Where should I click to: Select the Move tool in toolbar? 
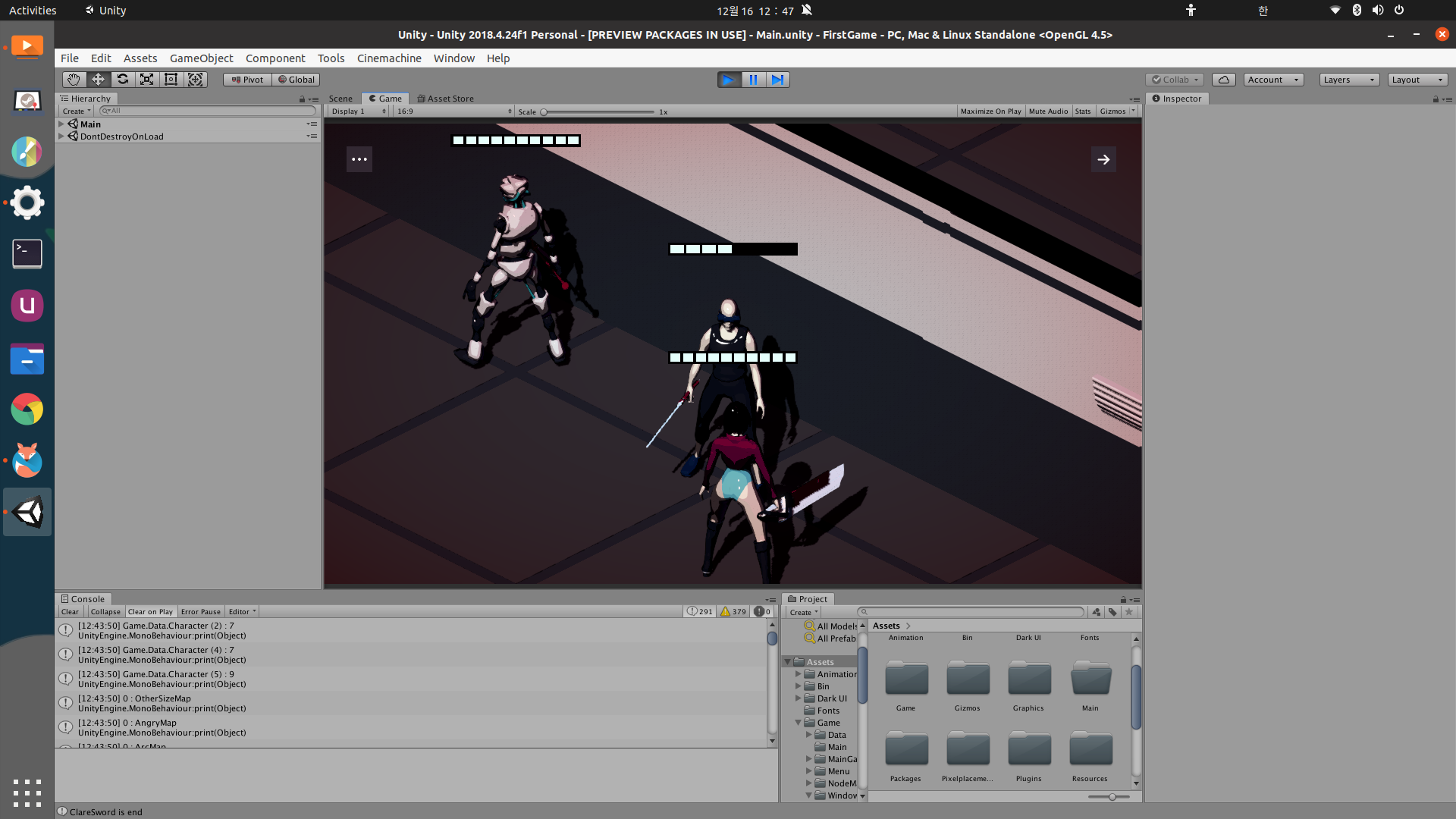98,80
